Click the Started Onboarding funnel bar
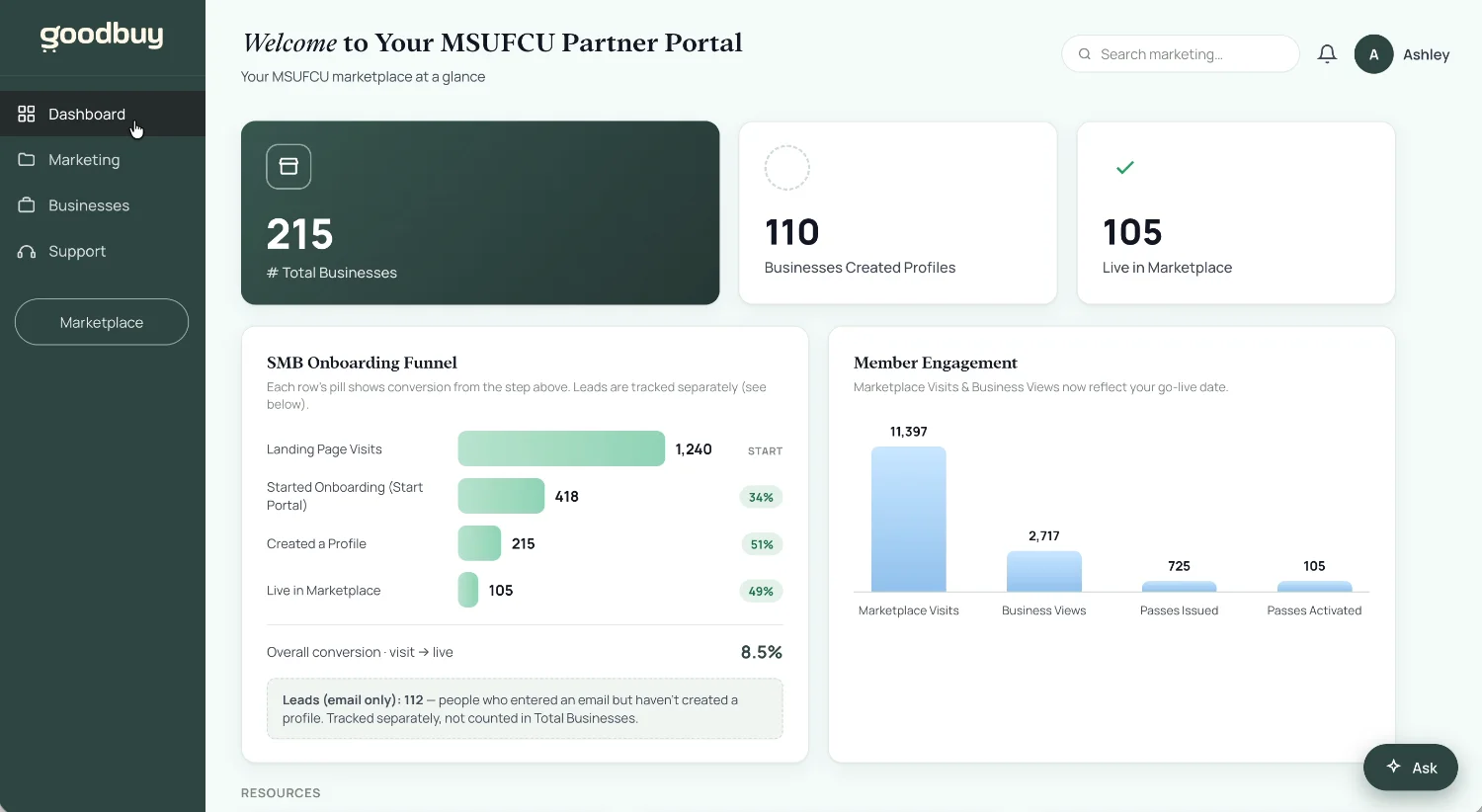 pyautogui.click(x=501, y=496)
